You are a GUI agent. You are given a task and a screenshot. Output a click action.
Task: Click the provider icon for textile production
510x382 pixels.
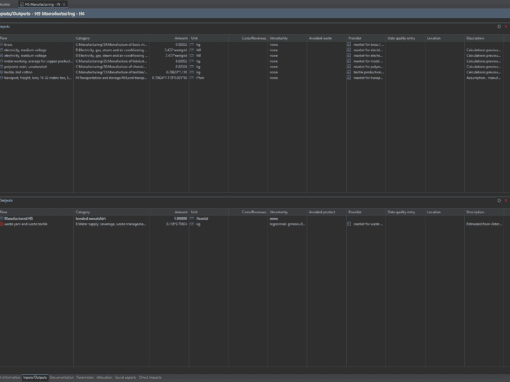(349, 72)
